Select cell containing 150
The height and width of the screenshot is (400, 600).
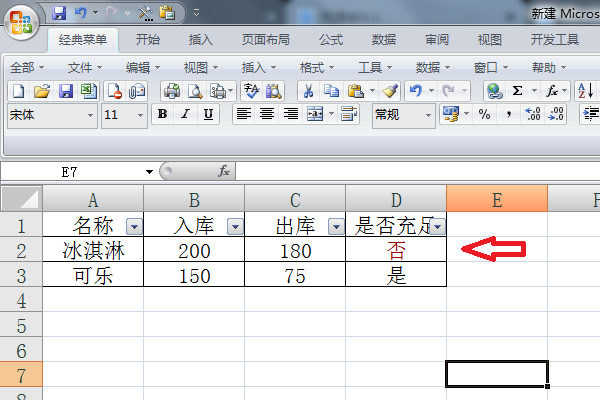coord(194,276)
